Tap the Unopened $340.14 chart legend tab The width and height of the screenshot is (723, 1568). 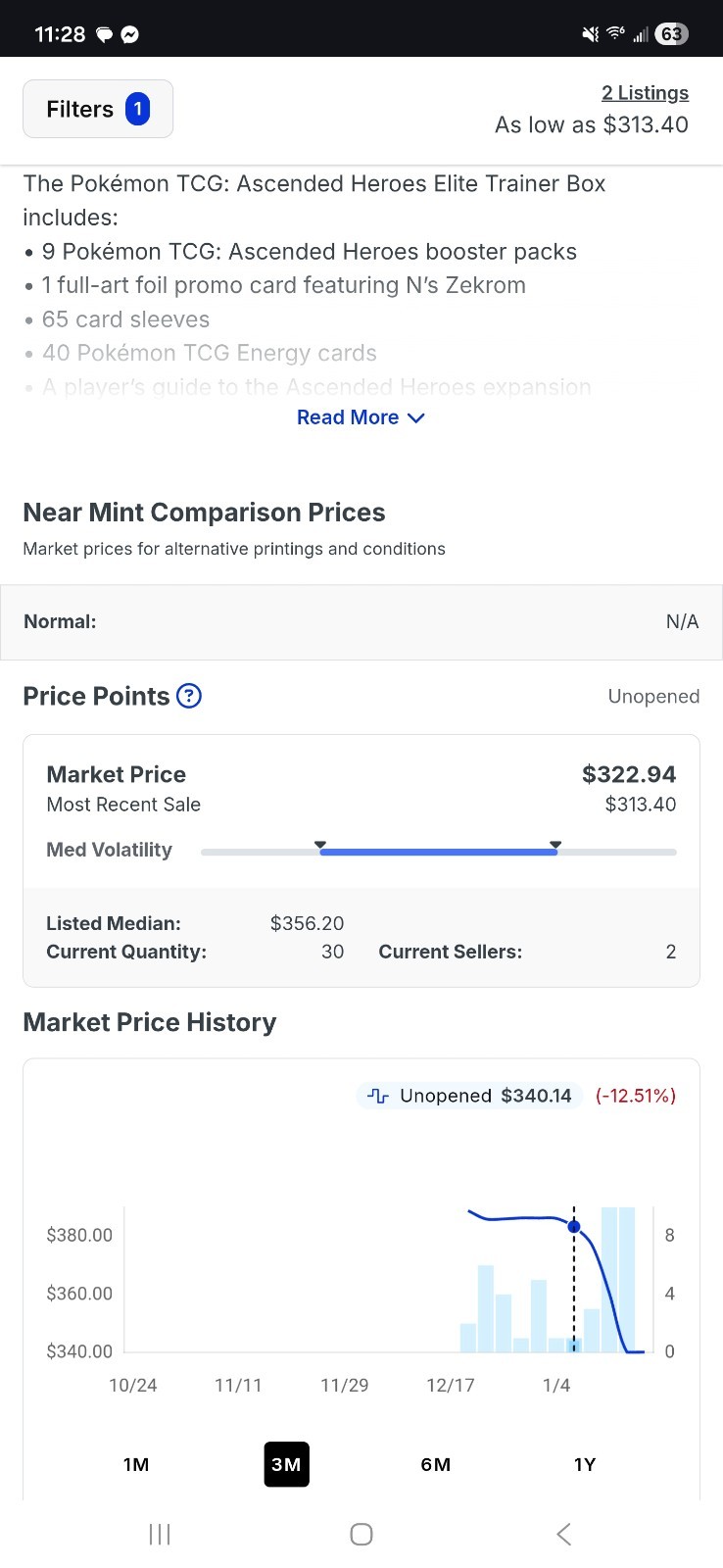point(469,1096)
